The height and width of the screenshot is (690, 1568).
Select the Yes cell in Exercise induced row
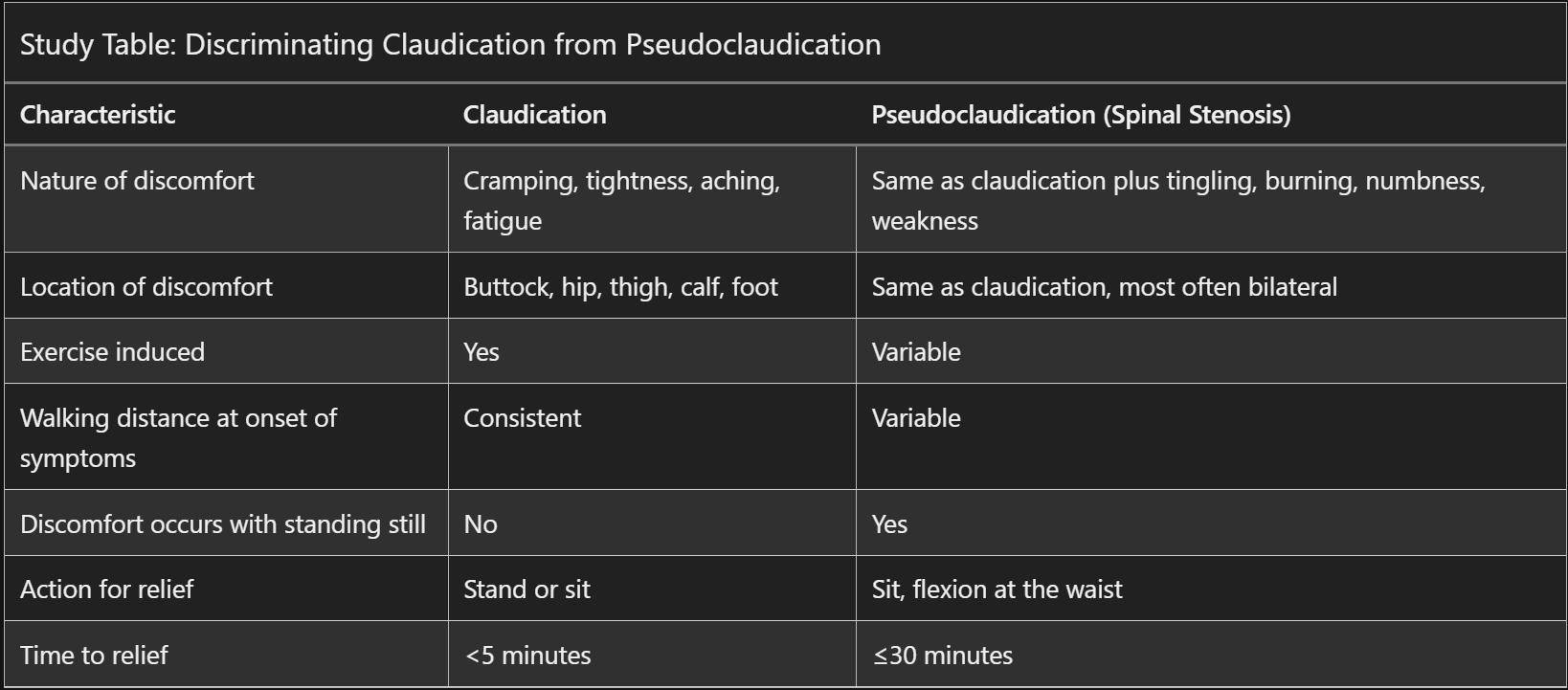pyautogui.click(x=482, y=351)
